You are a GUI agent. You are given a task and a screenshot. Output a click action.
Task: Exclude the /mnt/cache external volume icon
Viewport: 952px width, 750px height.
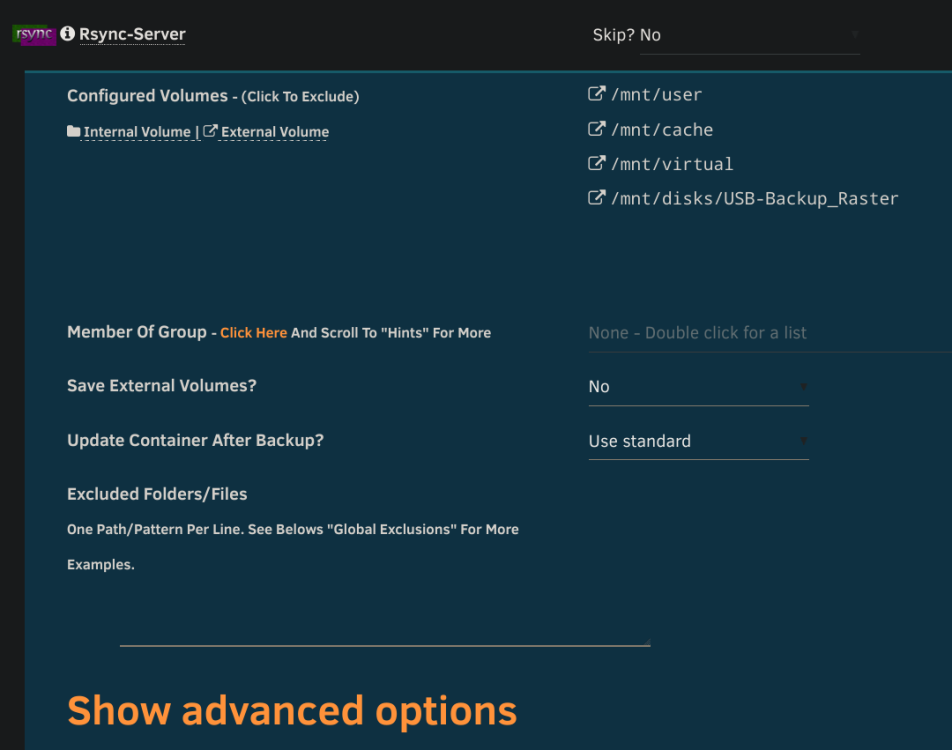pyautogui.click(x=597, y=129)
